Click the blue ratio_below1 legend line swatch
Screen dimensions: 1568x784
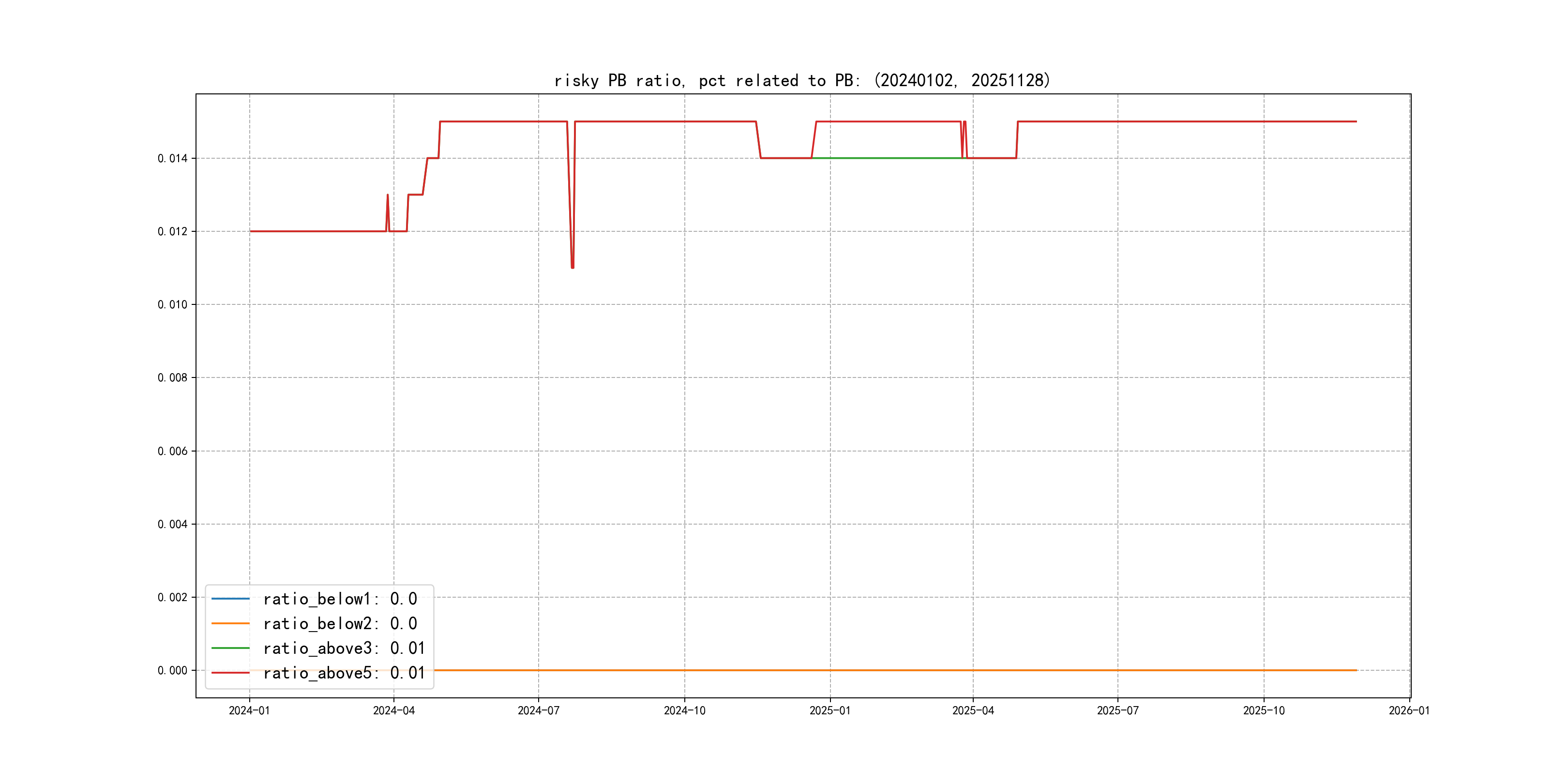tap(230, 599)
